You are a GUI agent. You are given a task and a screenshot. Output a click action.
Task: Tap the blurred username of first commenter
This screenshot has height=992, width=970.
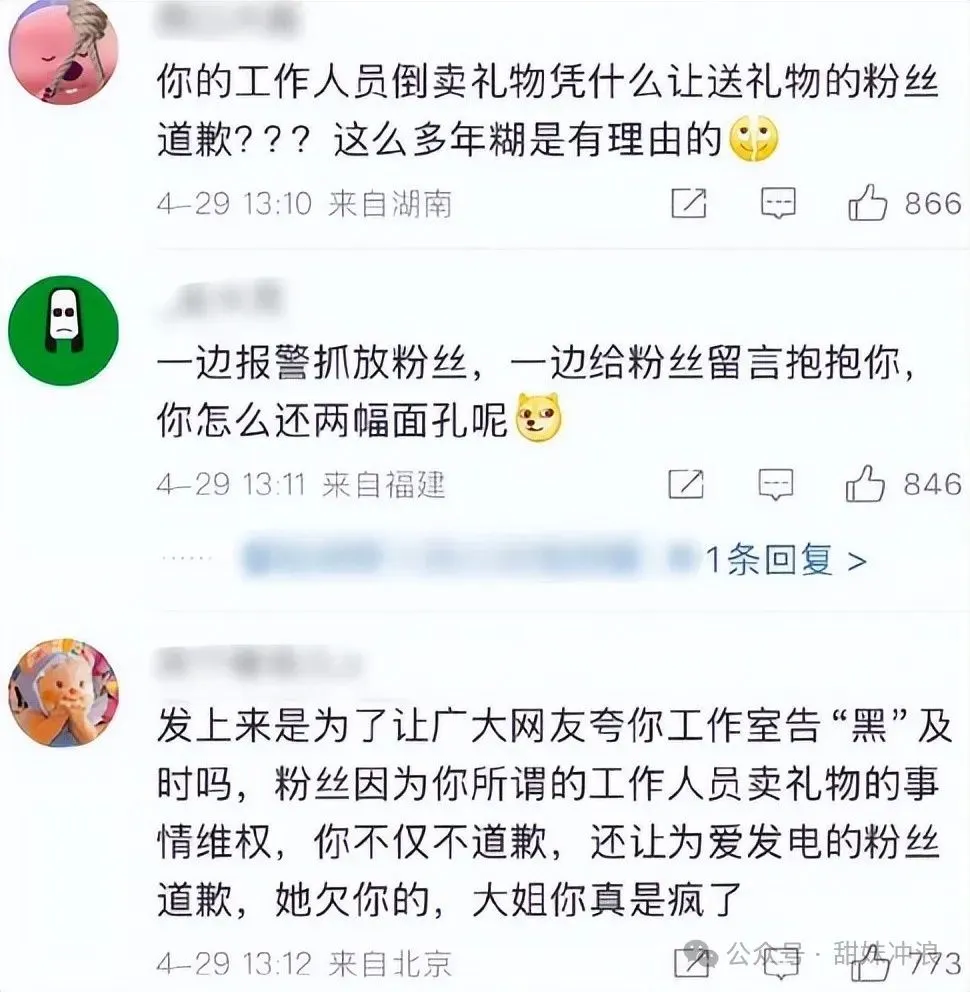[228, 19]
